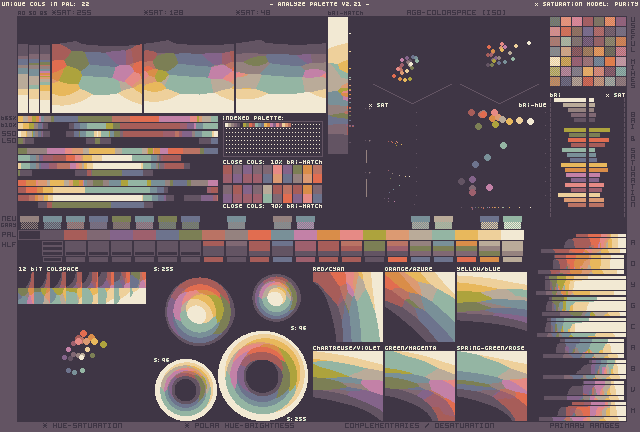
Task: Open the hue-brightness chart under %SAT:128
Action: pyautogui.click(x=189, y=77)
